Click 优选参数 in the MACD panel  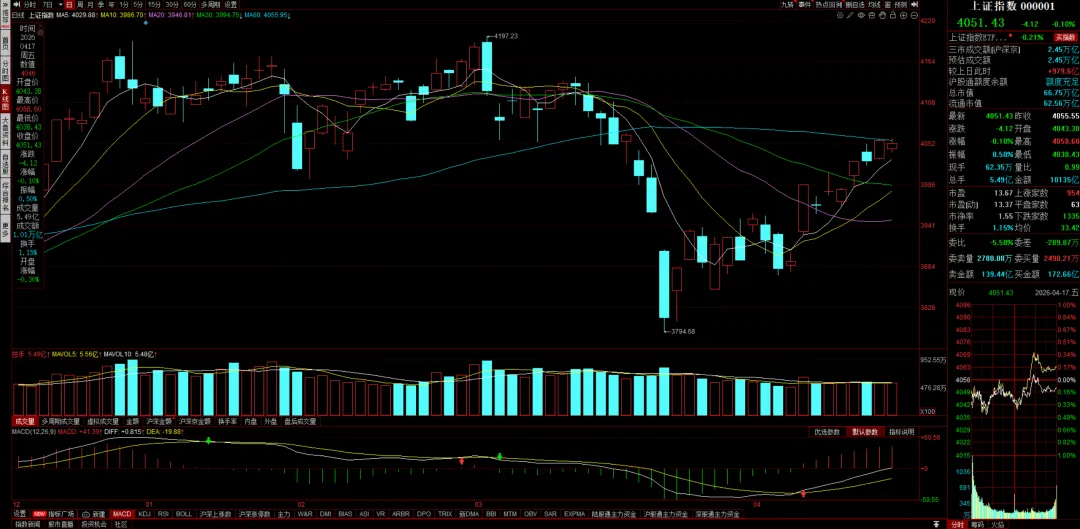point(826,432)
